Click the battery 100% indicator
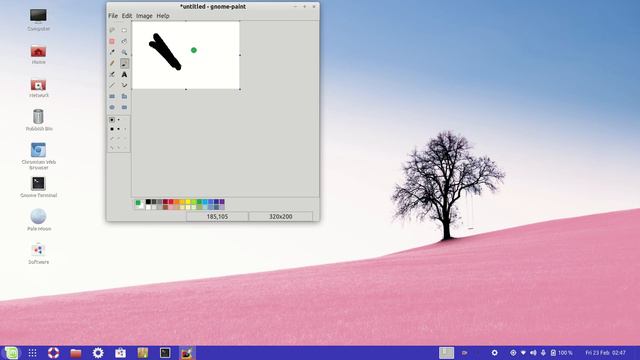The width and height of the screenshot is (640, 360). pos(562,353)
